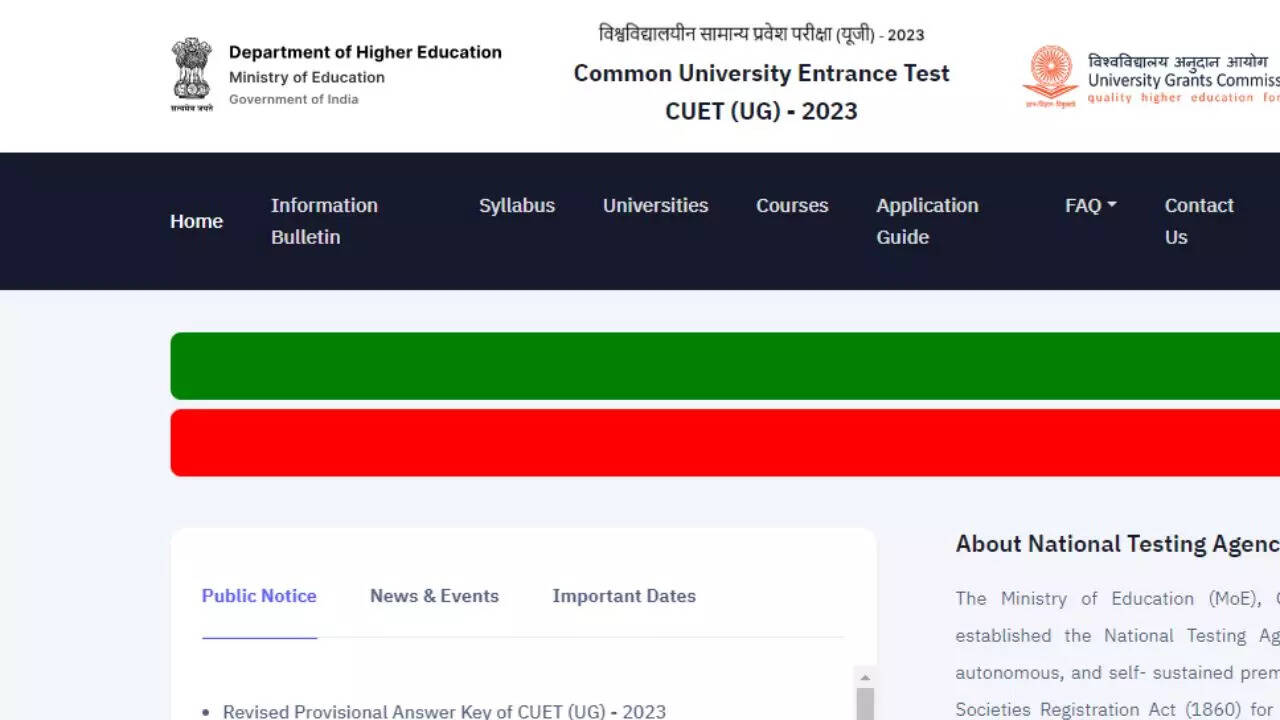Click the University Grants Commission orange logo
Screen dimensions: 1280x720
1050,76
